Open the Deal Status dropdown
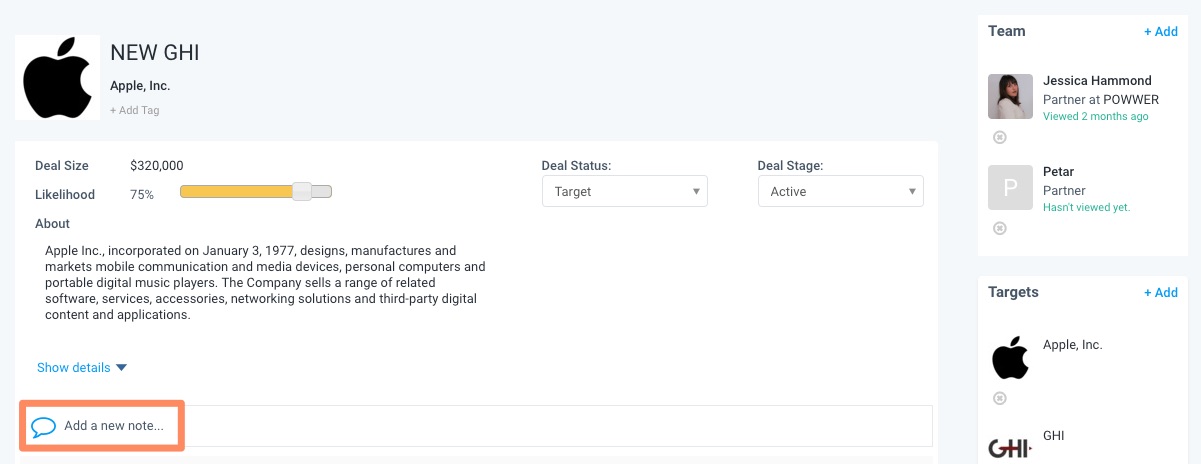The image size is (1201, 464). pyautogui.click(x=624, y=191)
